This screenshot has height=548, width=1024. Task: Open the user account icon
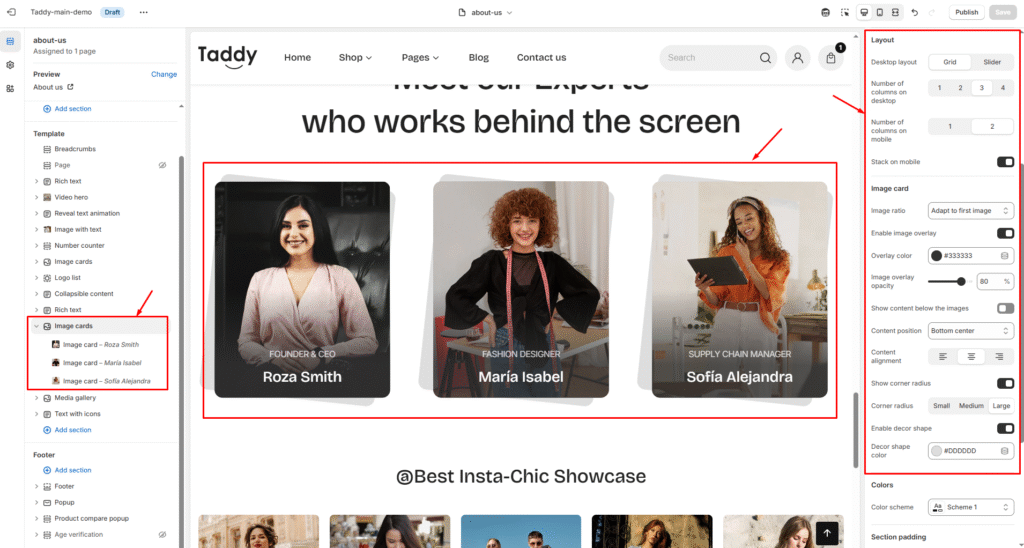[797, 58]
